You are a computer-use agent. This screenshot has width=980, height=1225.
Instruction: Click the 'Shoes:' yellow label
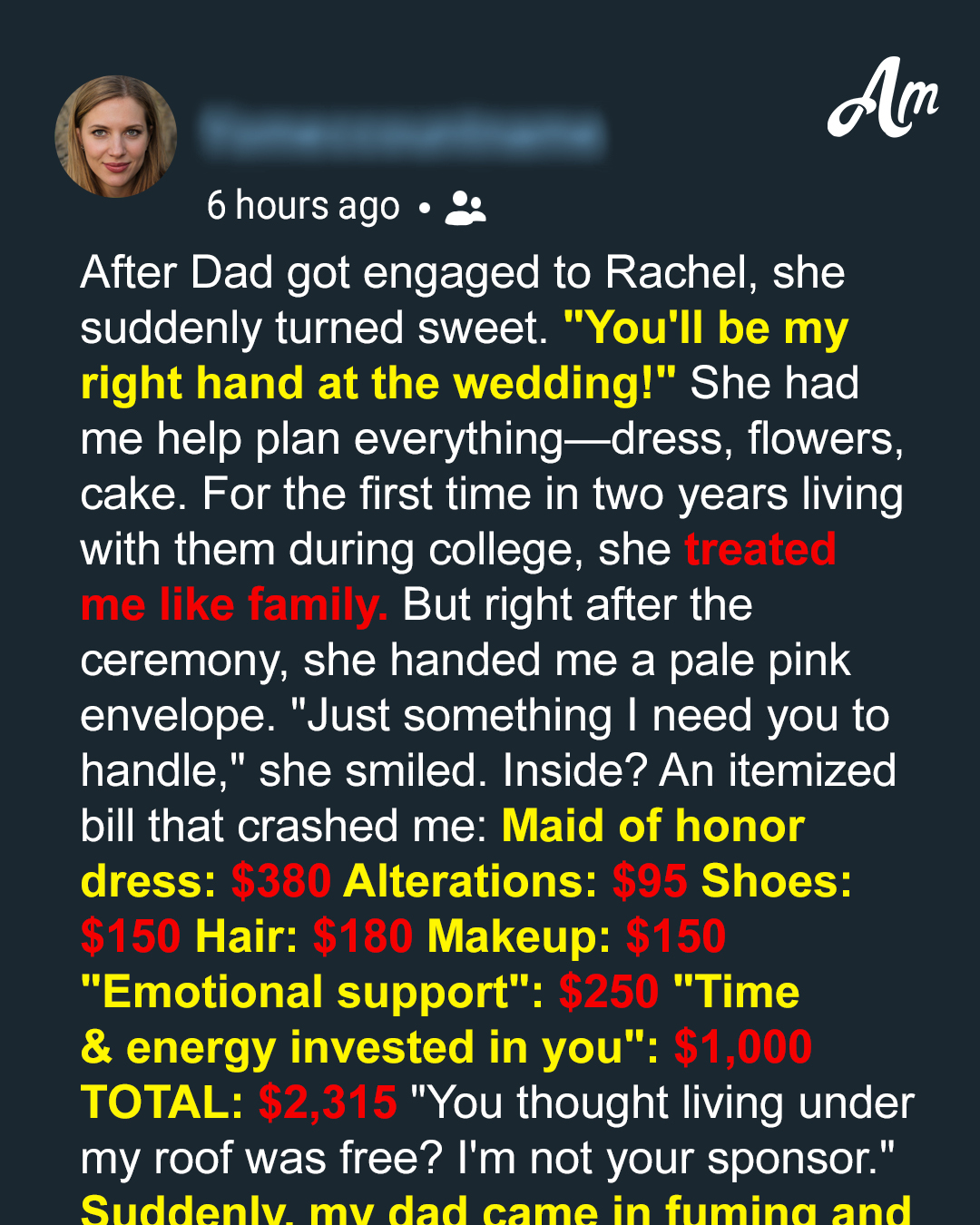click(777, 881)
